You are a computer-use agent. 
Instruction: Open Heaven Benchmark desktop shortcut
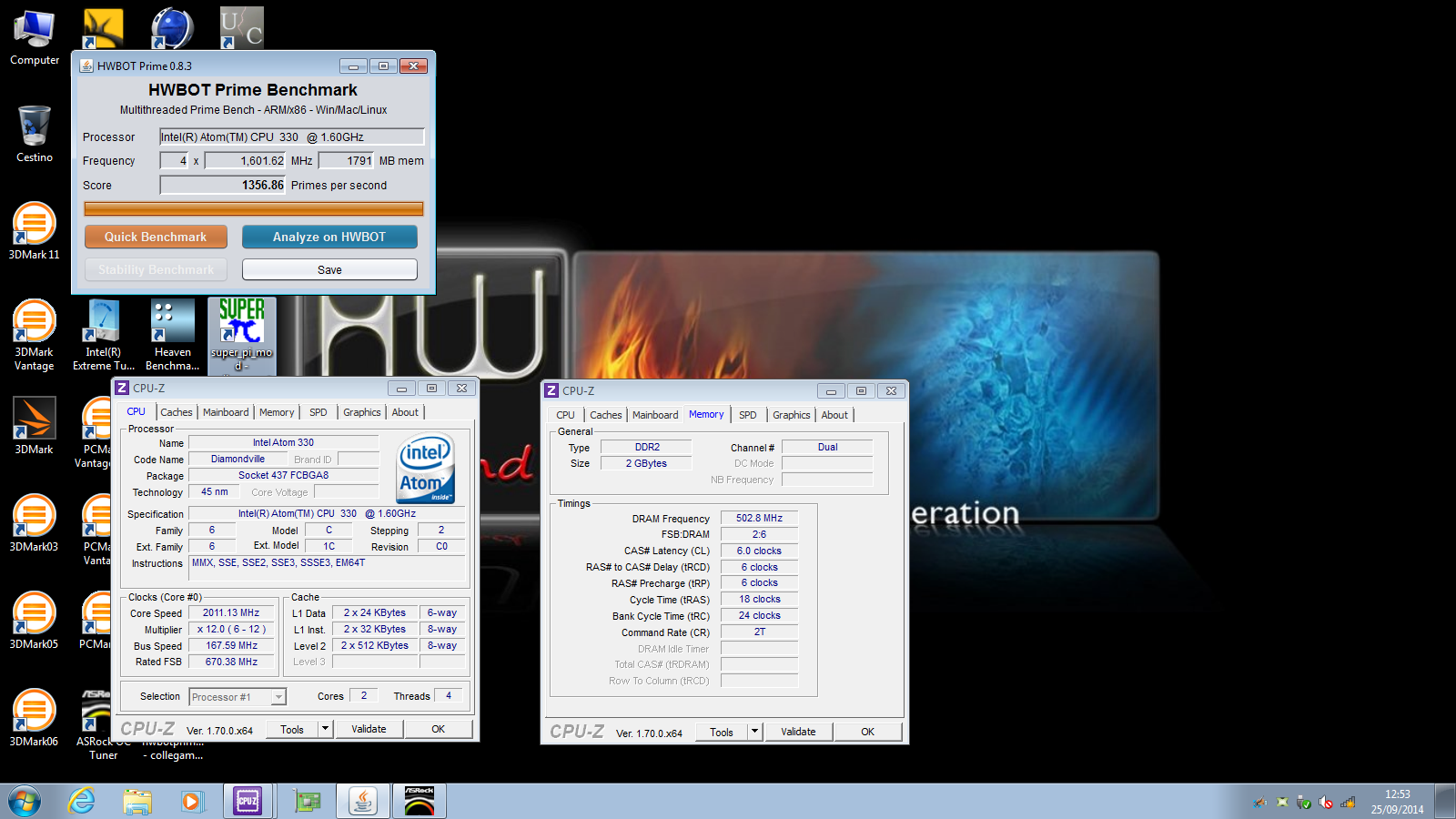click(x=172, y=334)
